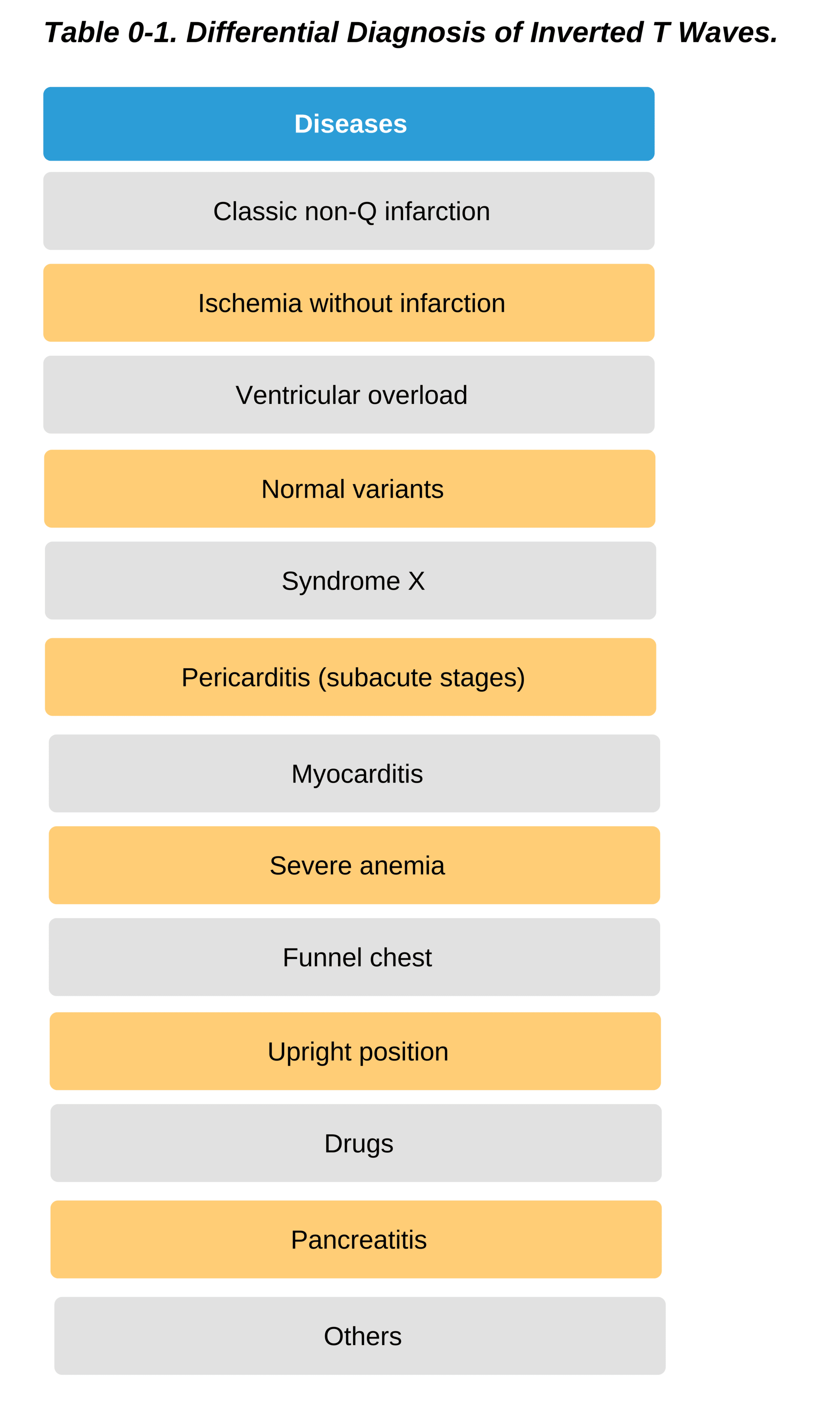Select the Syndrome X entry
Image resolution: width=840 pixels, height=1414 pixels.
[x=350, y=581]
